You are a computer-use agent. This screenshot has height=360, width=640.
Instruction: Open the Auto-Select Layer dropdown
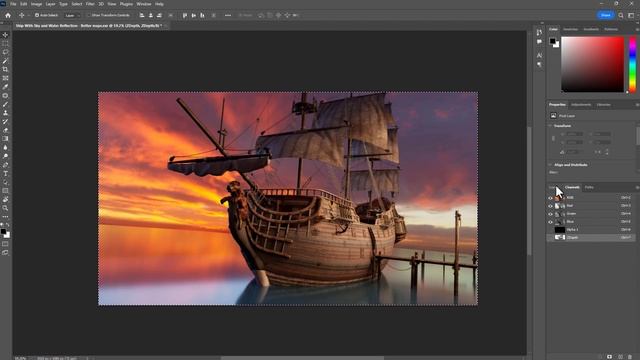[x=73, y=16]
